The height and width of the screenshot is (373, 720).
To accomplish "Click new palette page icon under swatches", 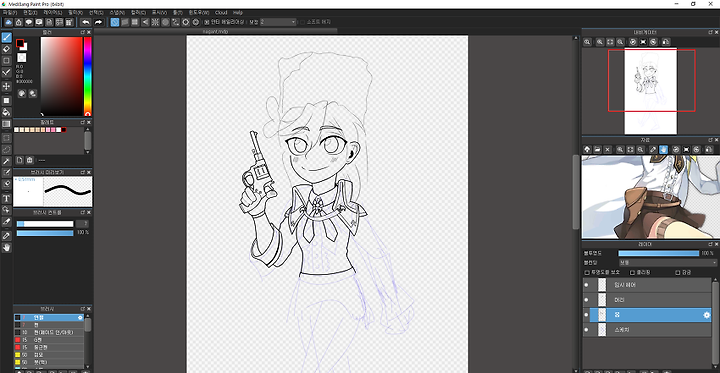I will pyautogui.click(x=20, y=160).
